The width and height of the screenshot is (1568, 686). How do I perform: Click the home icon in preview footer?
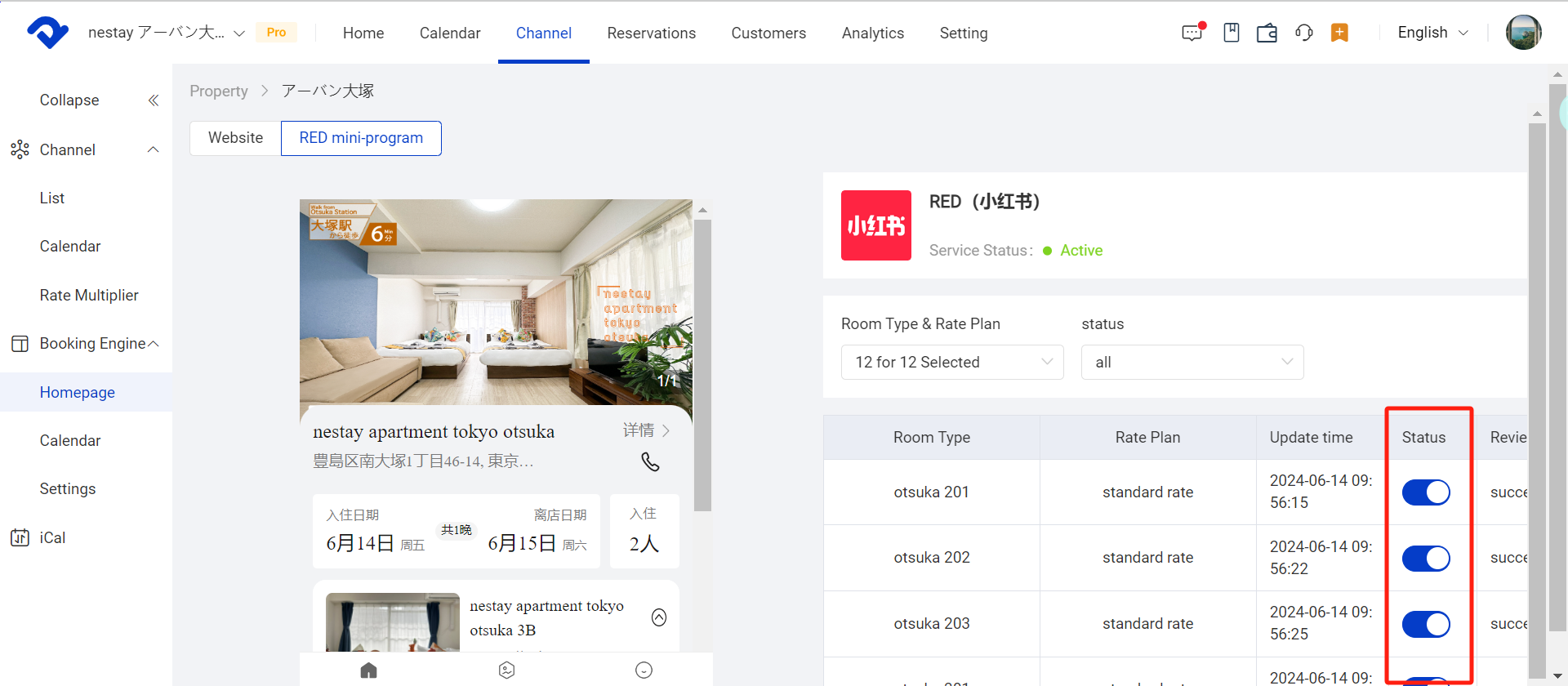coord(369,670)
